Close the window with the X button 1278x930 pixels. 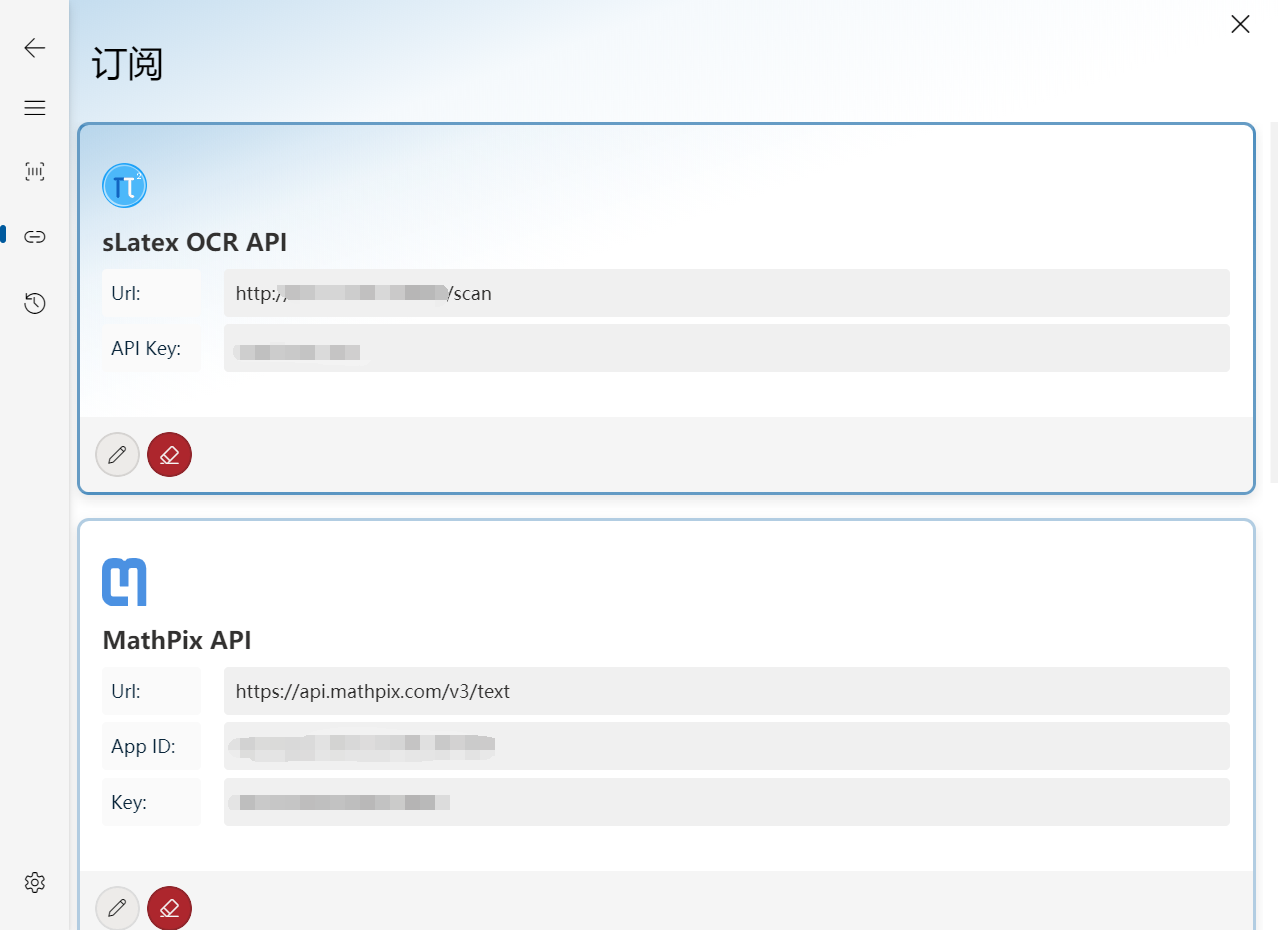[1240, 24]
